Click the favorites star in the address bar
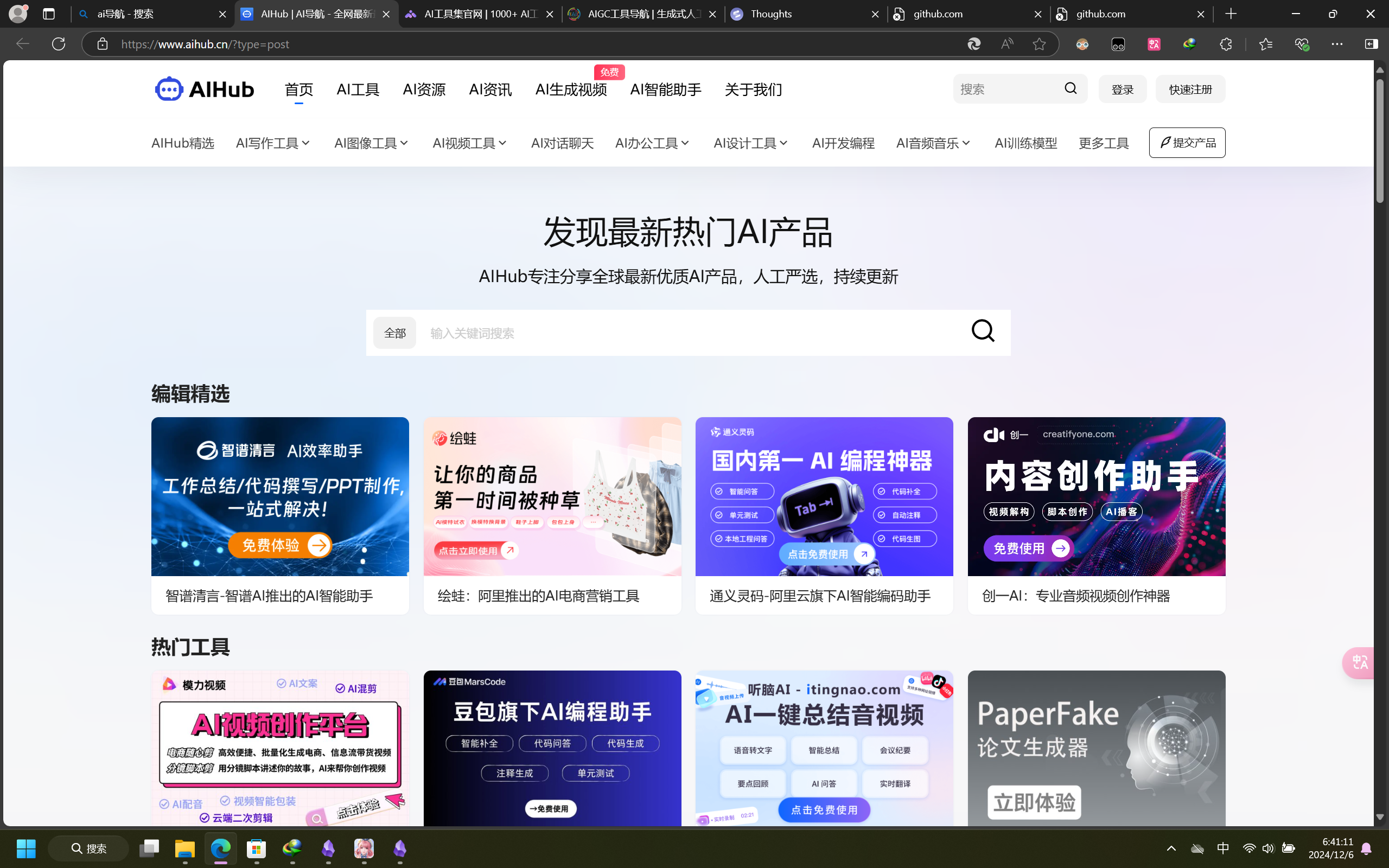This screenshot has height=868, width=1389. point(1039,43)
